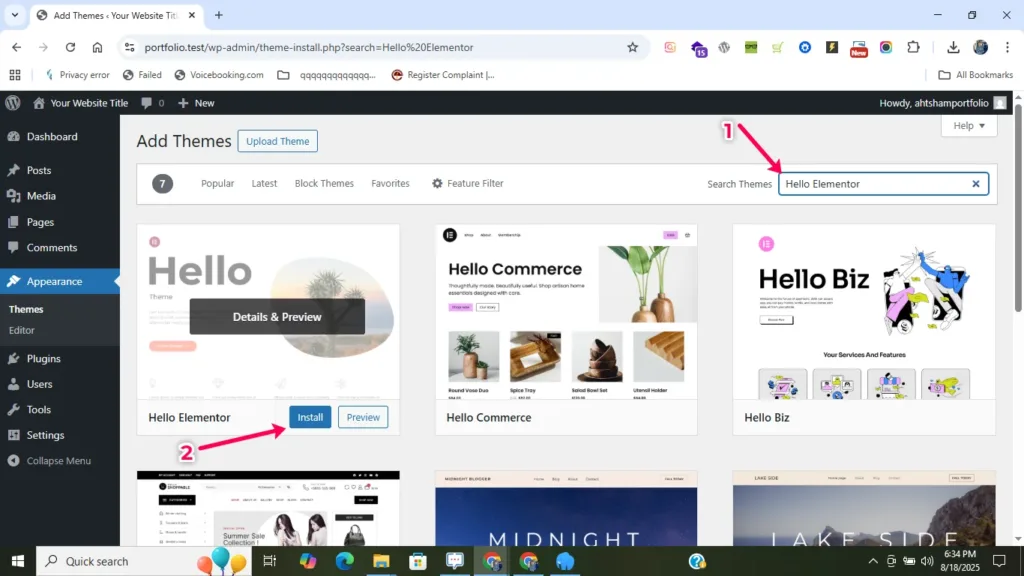Open the Hello Biz theme thumbnail

(863, 311)
